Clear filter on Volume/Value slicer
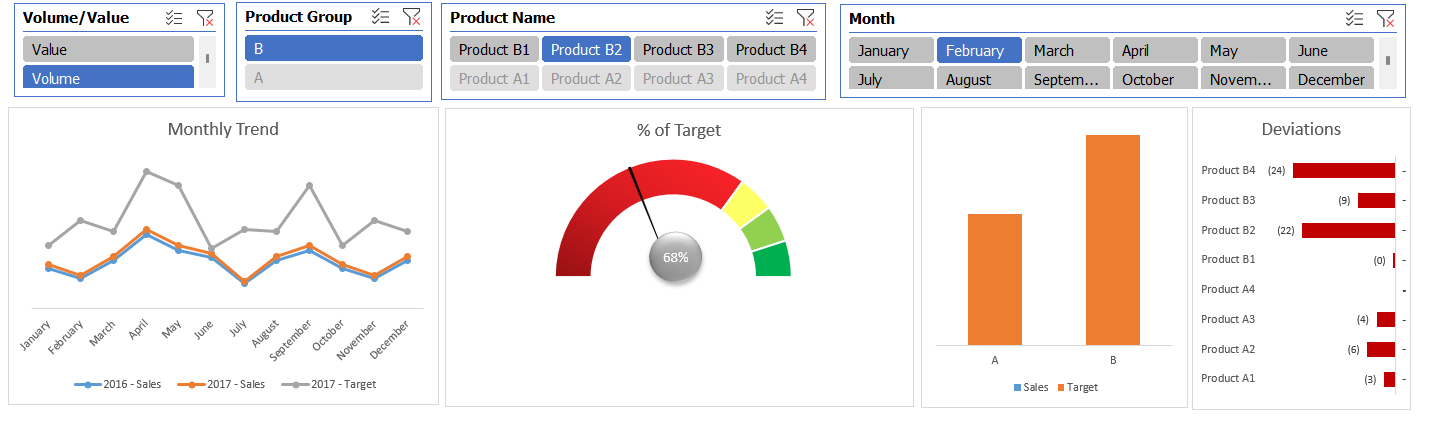Screen dimensions: 1435x432 (x=205, y=18)
